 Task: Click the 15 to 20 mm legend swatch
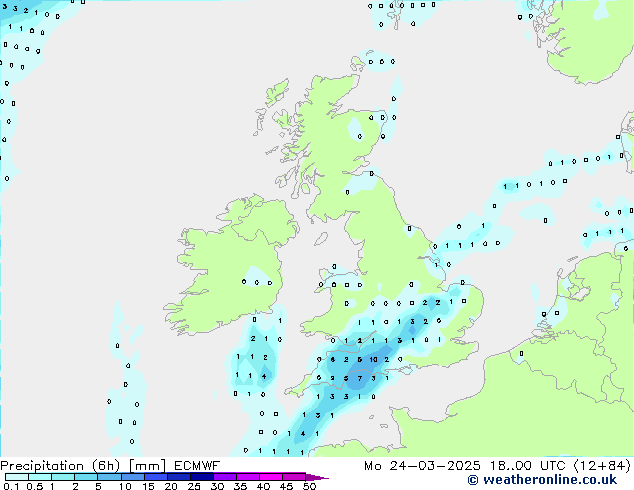(156, 477)
